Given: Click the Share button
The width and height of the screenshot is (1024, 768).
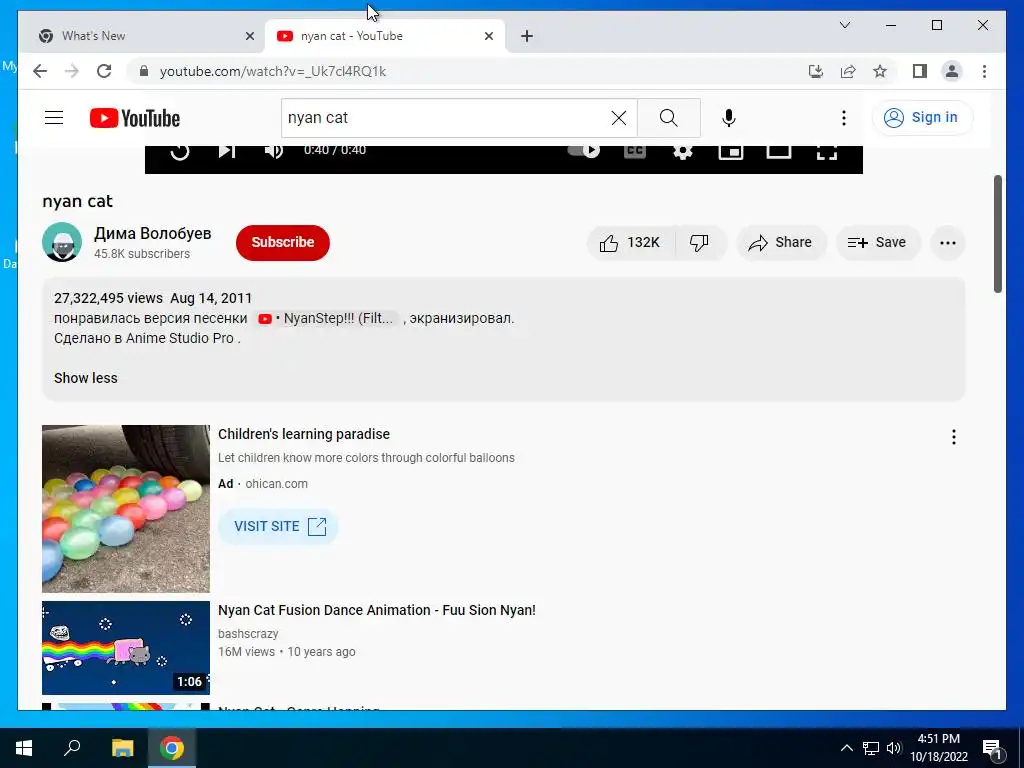Looking at the screenshot, I should 781,243.
